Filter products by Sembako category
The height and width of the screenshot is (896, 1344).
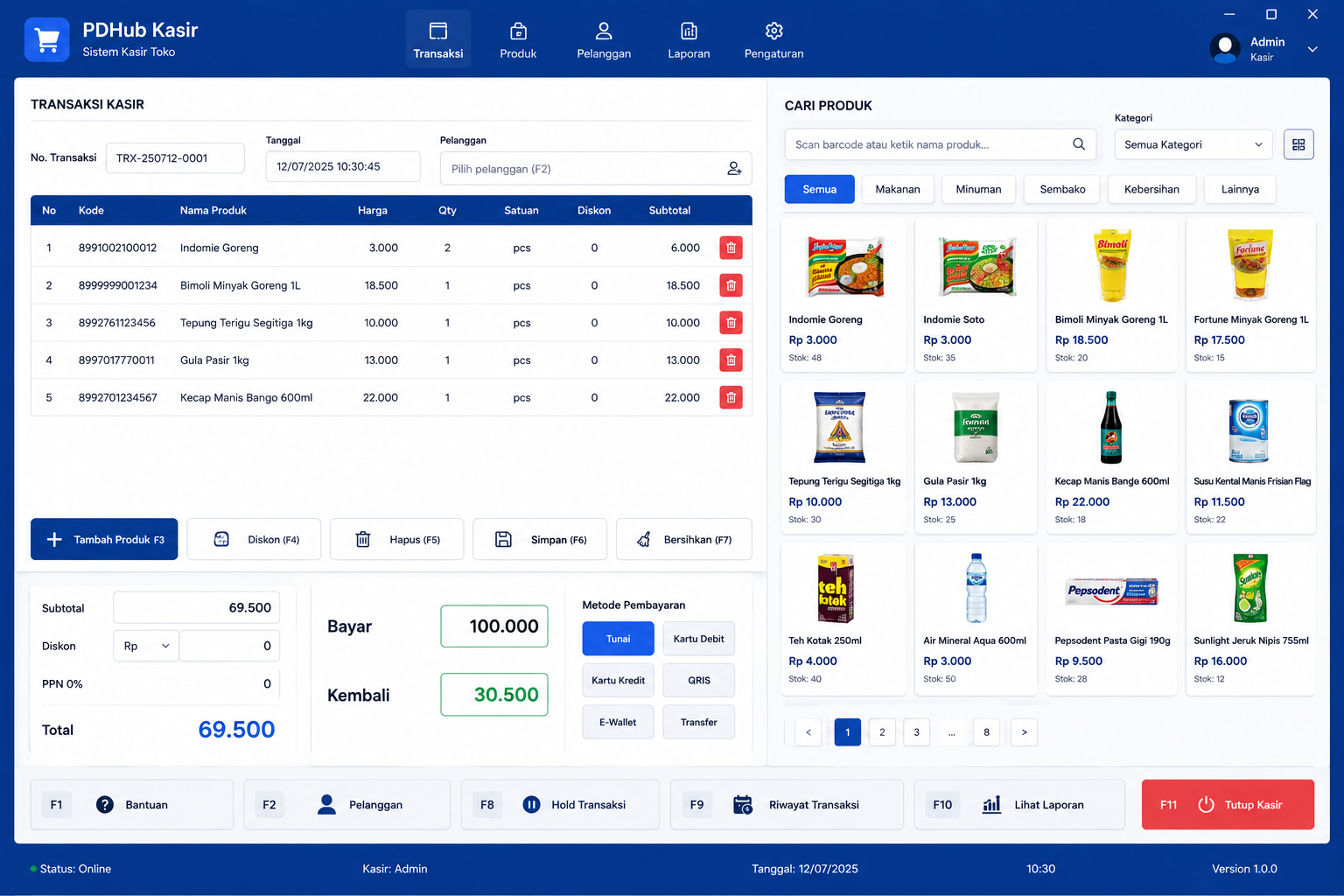(x=1062, y=189)
